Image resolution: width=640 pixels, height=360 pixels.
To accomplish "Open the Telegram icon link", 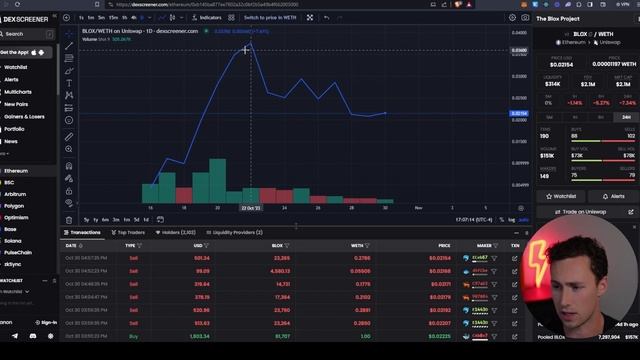I will [x=15, y=336].
